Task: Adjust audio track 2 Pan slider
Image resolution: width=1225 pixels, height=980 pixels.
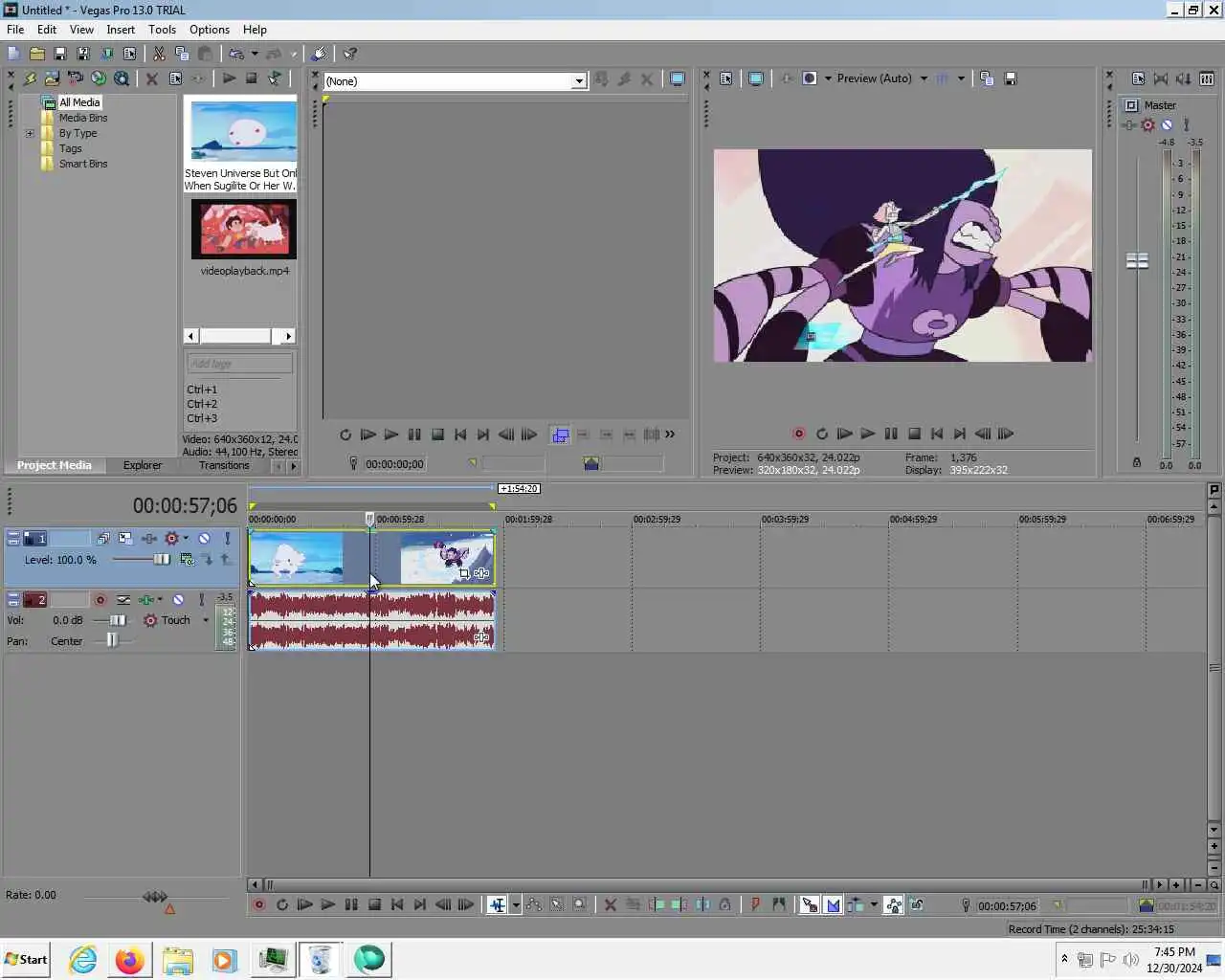Action: 112,640
